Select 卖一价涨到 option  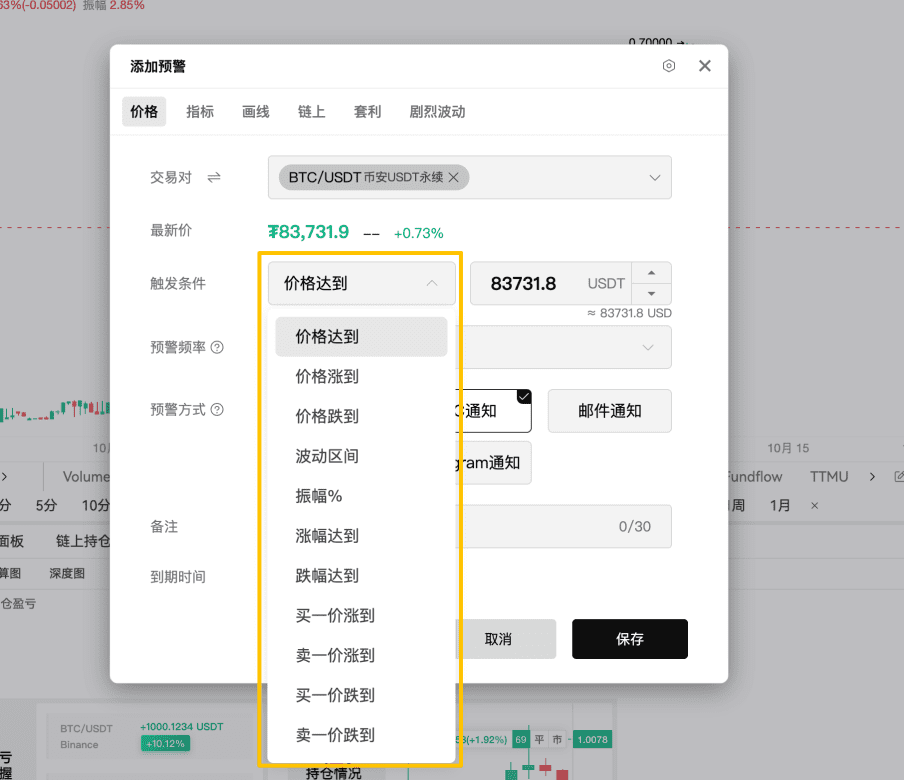click(361, 655)
